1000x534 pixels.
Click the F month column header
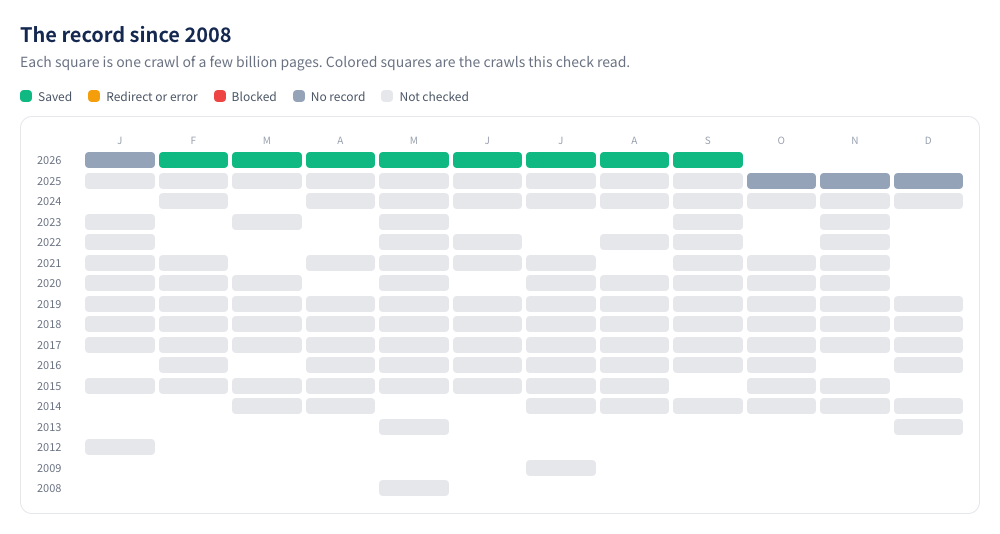tap(193, 140)
